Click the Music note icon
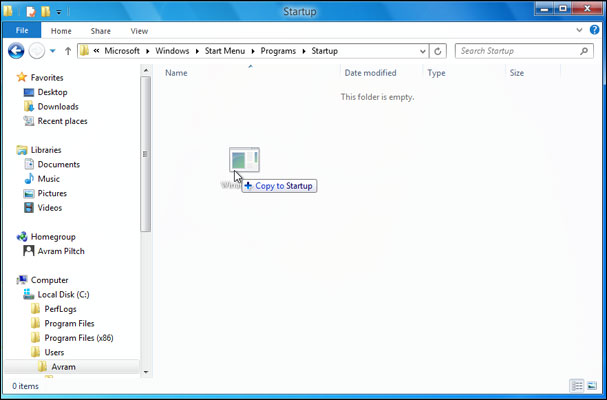The width and height of the screenshot is (607, 400). pos(29,179)
